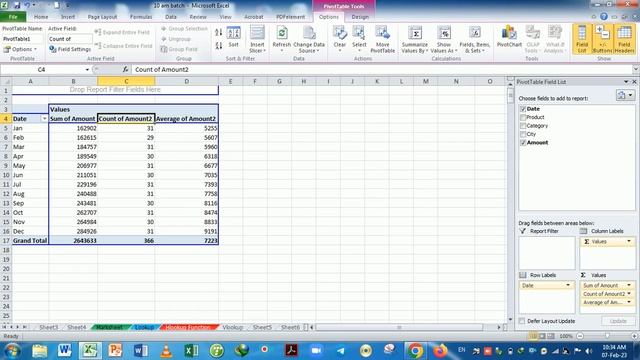
Task: Open PivotTable Options button
Action: point(20,49)
